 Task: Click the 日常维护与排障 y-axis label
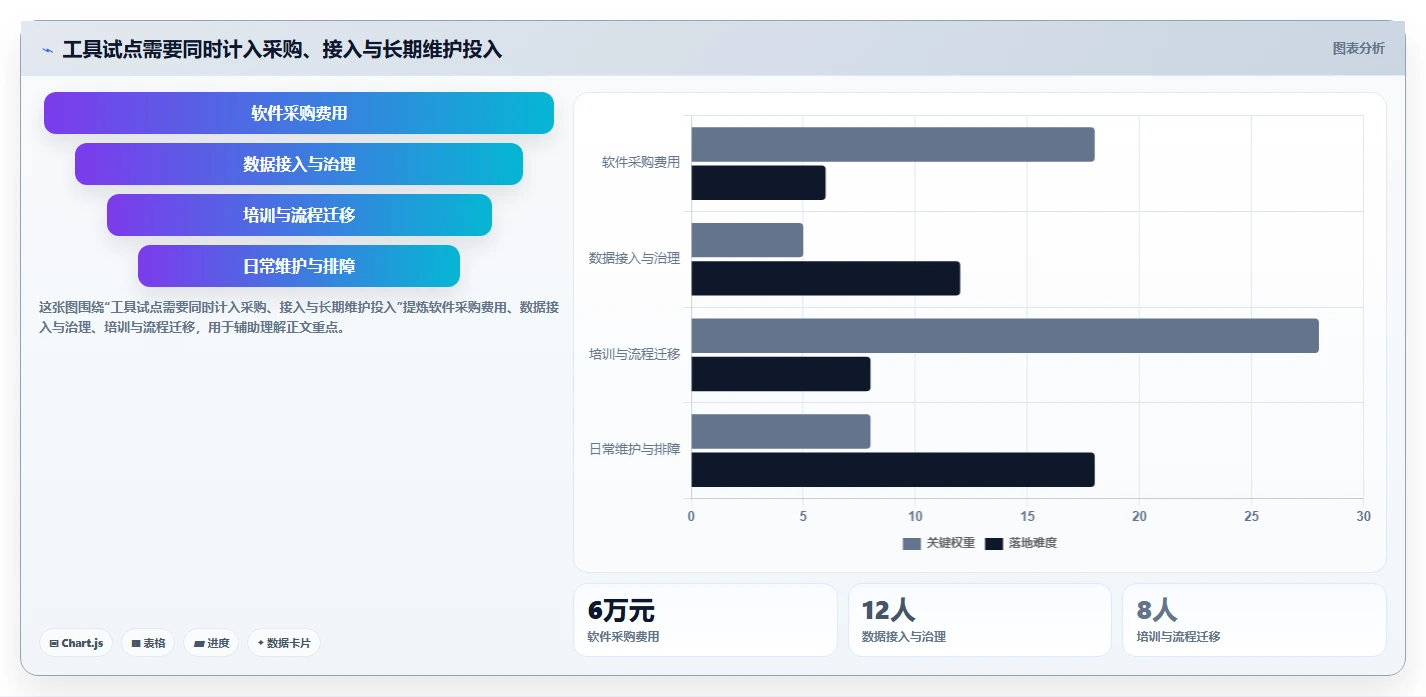point(634,449)
